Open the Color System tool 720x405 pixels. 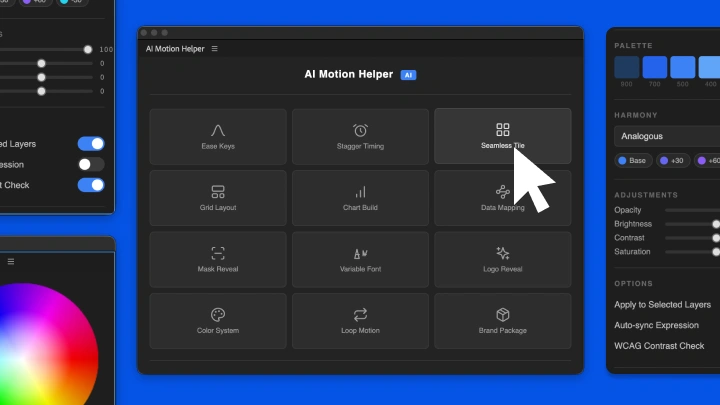point(218,320)
